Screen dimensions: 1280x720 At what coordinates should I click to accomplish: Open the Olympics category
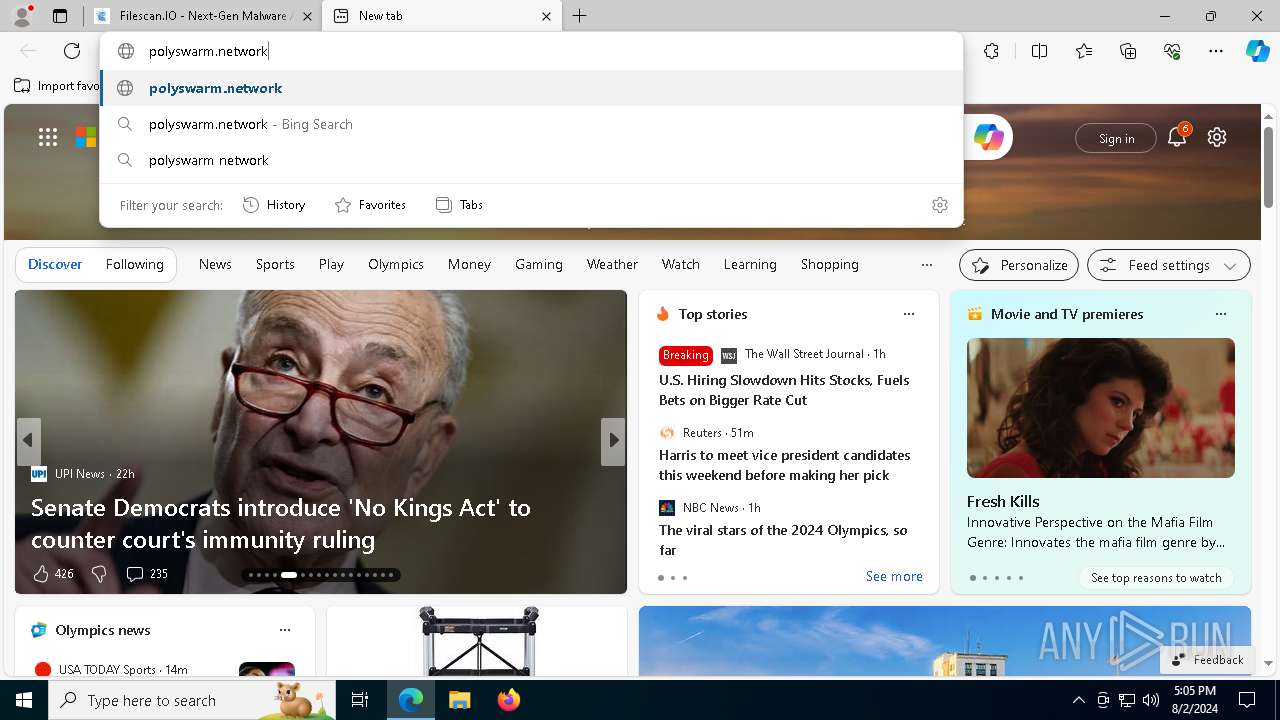[396, 264]
